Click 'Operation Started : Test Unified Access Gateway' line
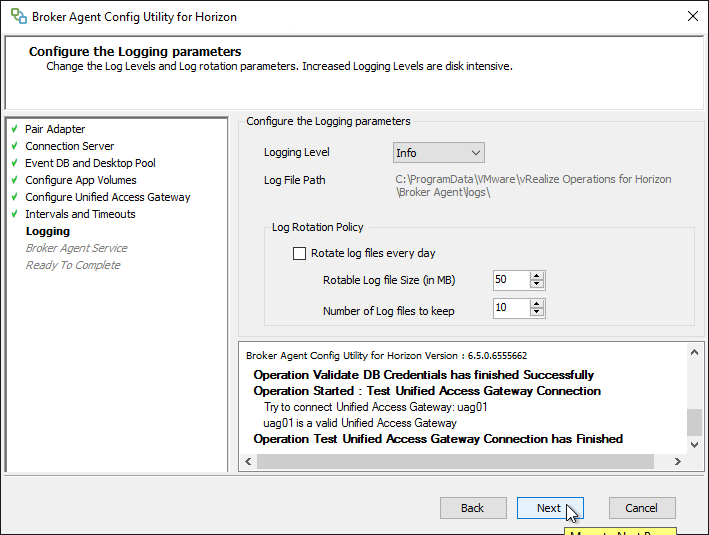This screenshot has width=709, height=535. [x=427, y=391]
